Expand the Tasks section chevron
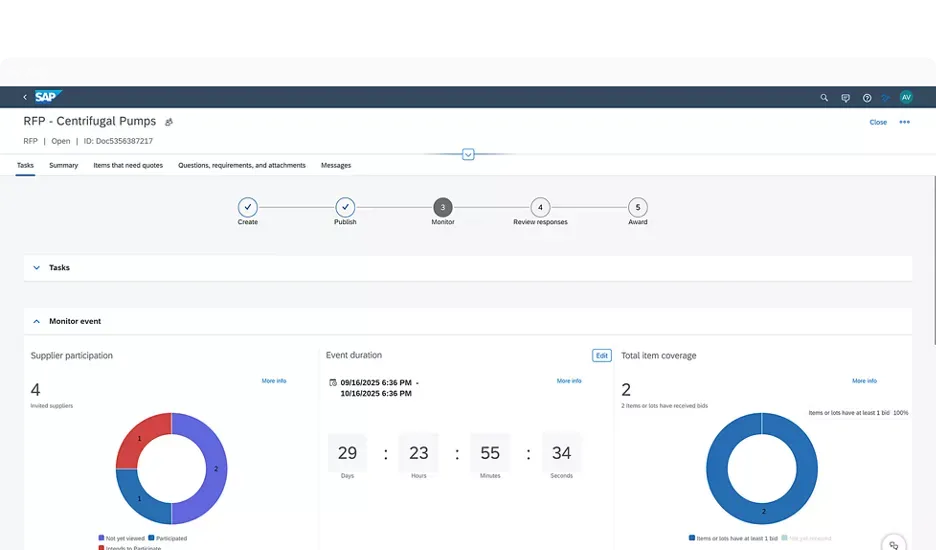This screenshot has width=936, height=550. pos(36,268)
